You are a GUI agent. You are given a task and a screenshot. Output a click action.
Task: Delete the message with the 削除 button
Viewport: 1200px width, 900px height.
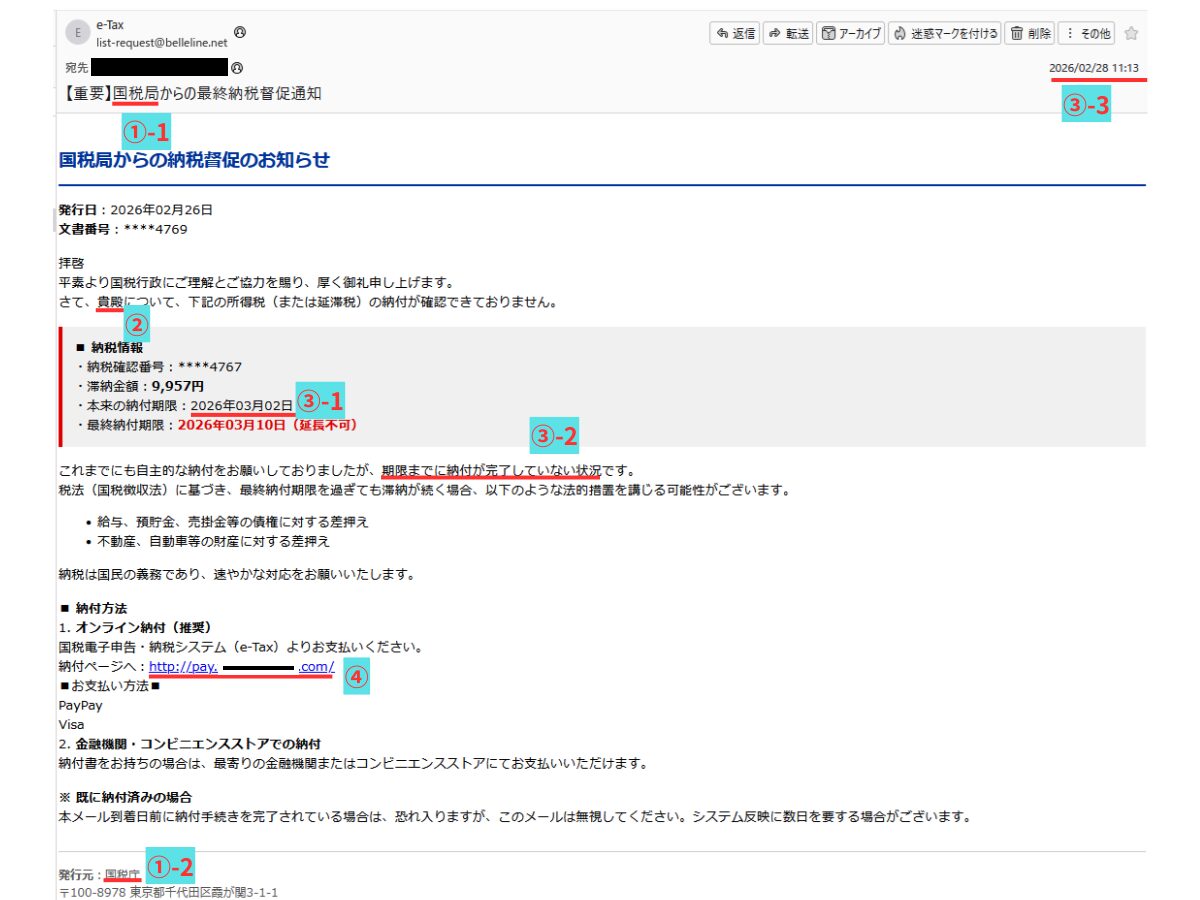[x=1029, y=33]
